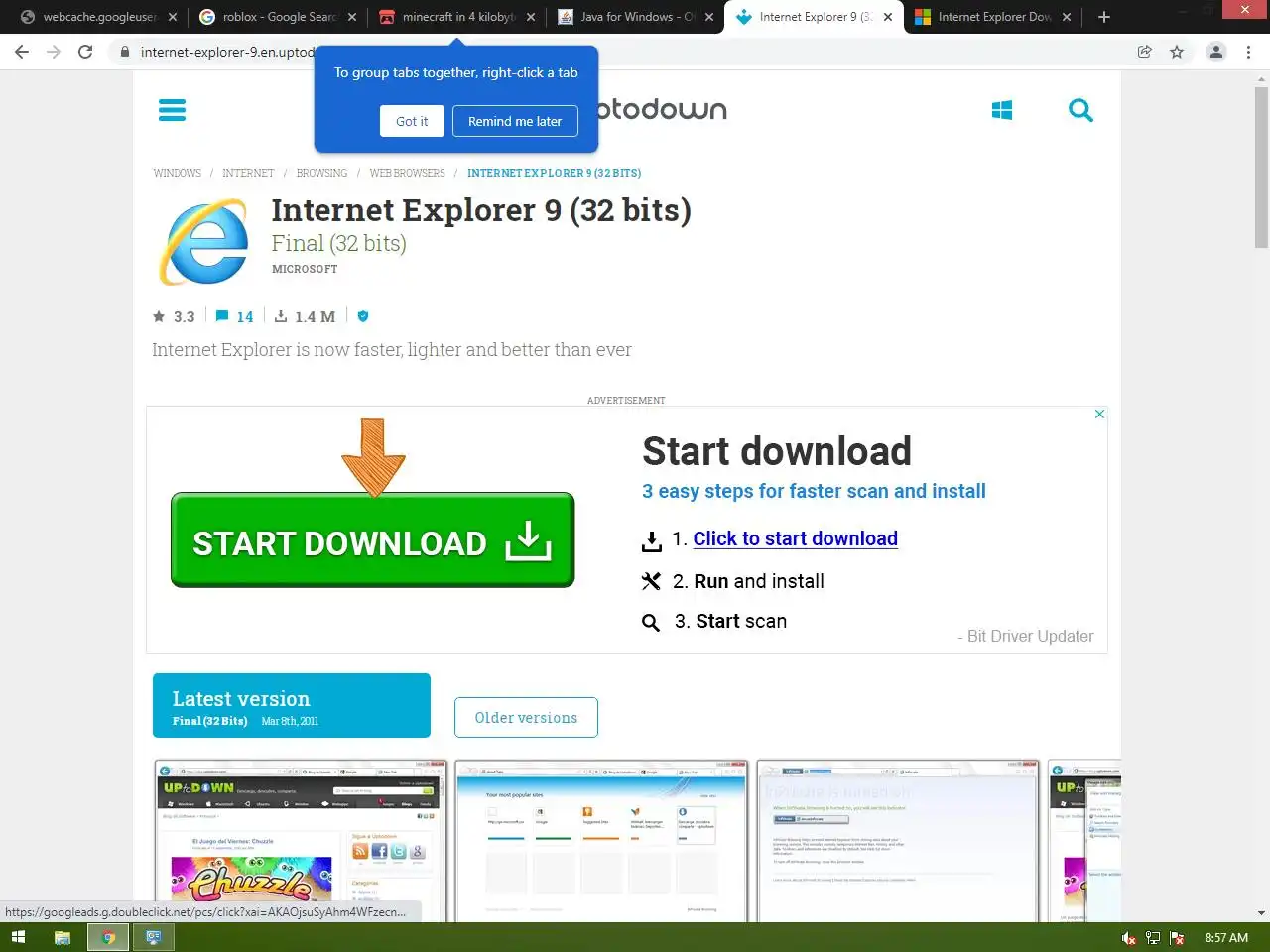Click the action center flag icon

1177,937
